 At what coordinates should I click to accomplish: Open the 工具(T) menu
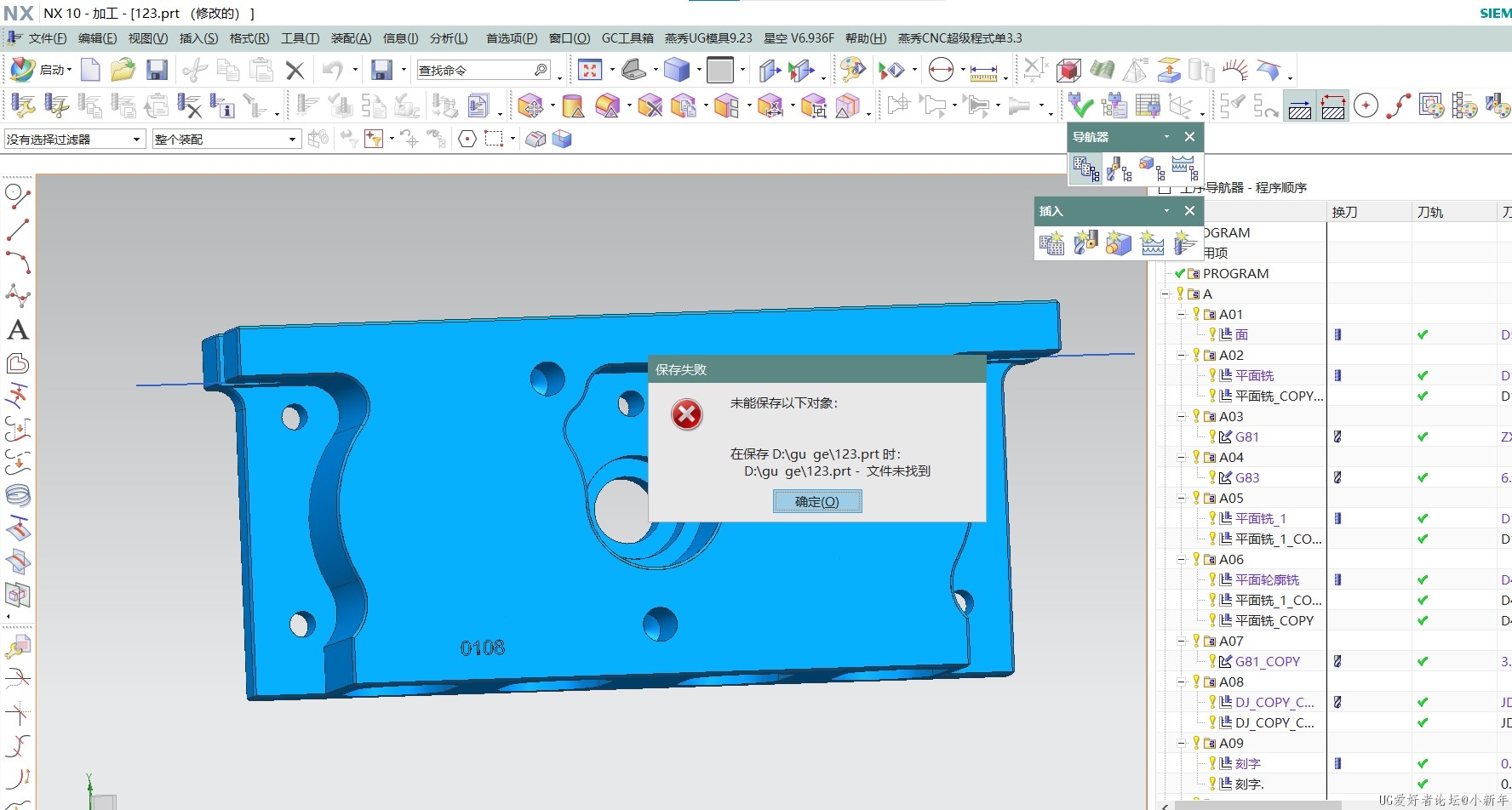(x=300, y=38)
